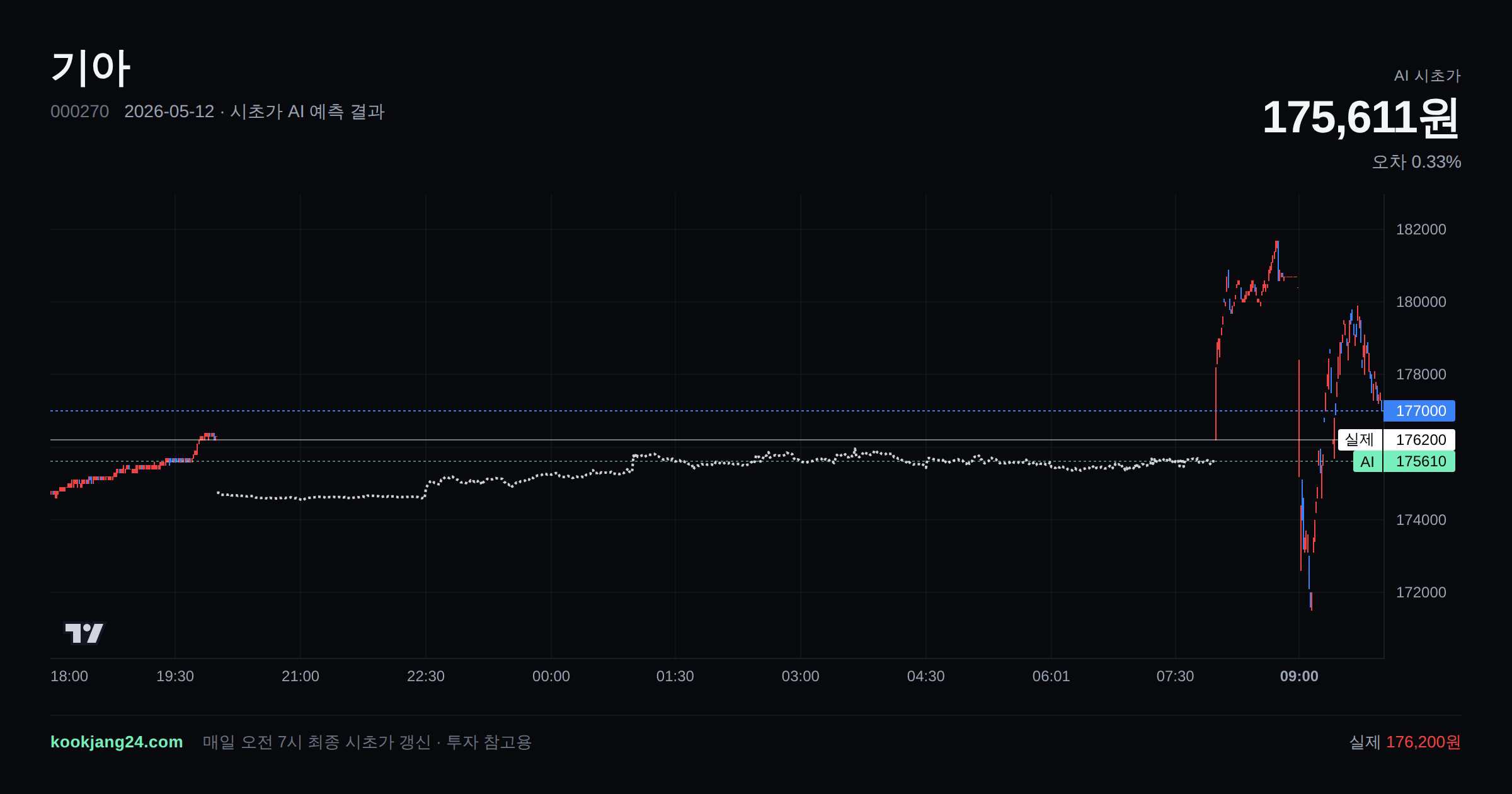Click the 06:01 time axis label
Image resolution: width=1512 pixels, height=794 pixels.
1051,676
